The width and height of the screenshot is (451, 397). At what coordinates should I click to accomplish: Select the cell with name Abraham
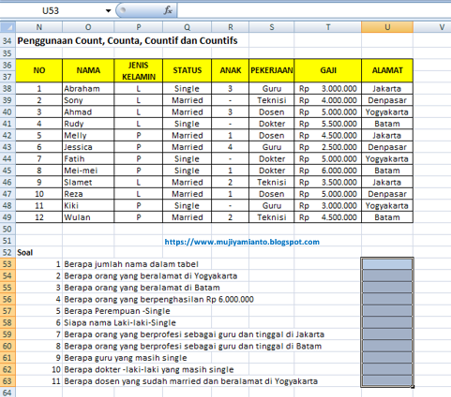tap(88, 89)
